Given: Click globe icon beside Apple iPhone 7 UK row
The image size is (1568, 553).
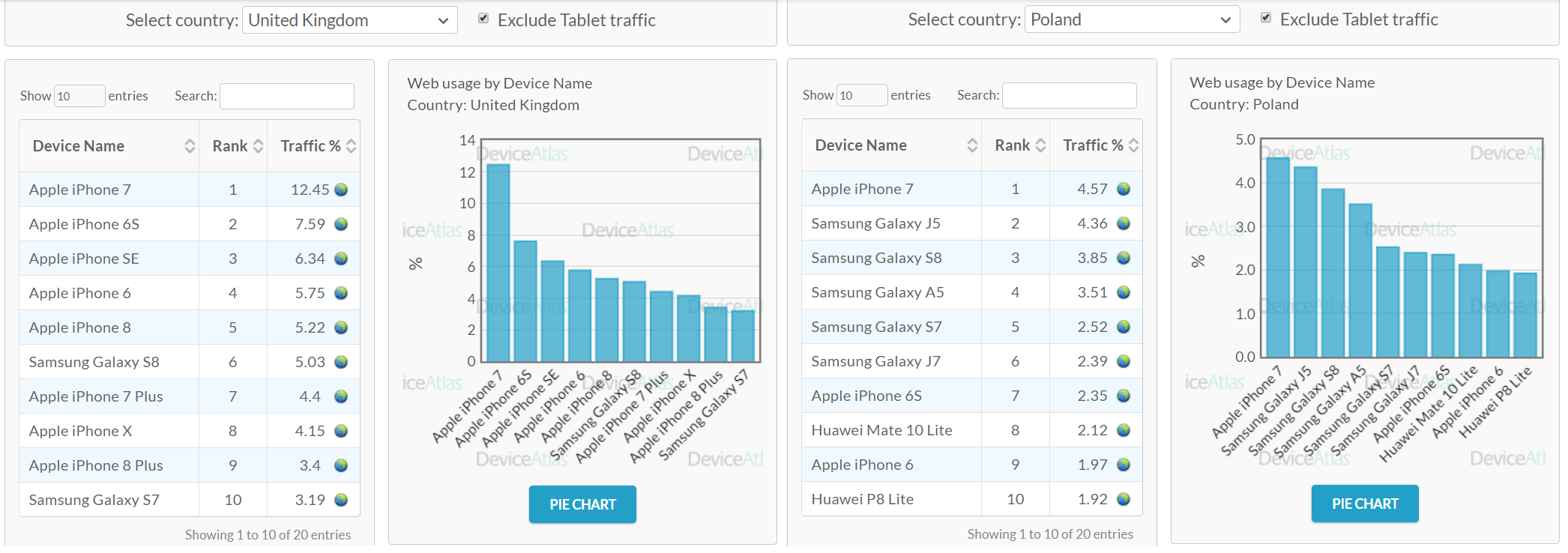Looking at the screenshot, I should (x=341, y=190).
